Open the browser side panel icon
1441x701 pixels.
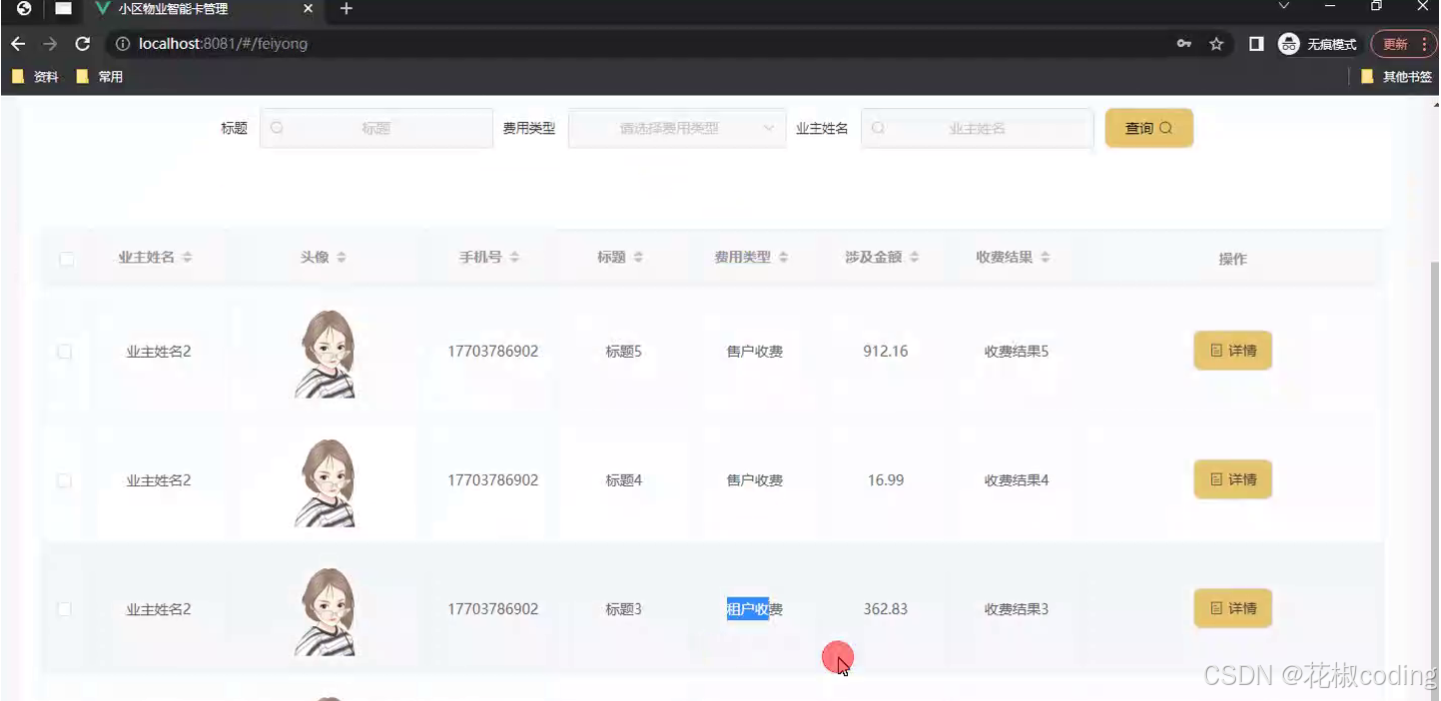coord(1256,44)
